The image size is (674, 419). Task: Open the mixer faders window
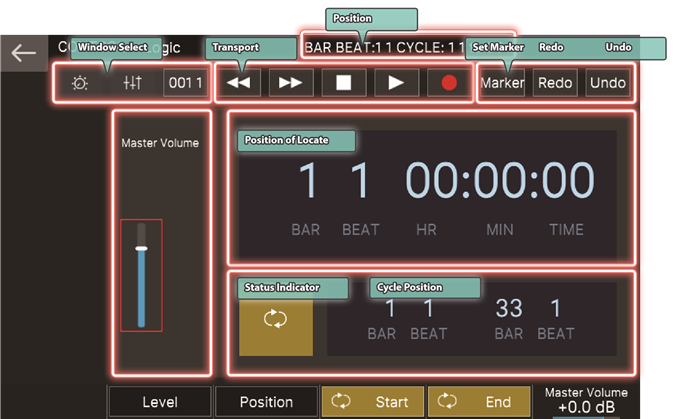point(133,83)
